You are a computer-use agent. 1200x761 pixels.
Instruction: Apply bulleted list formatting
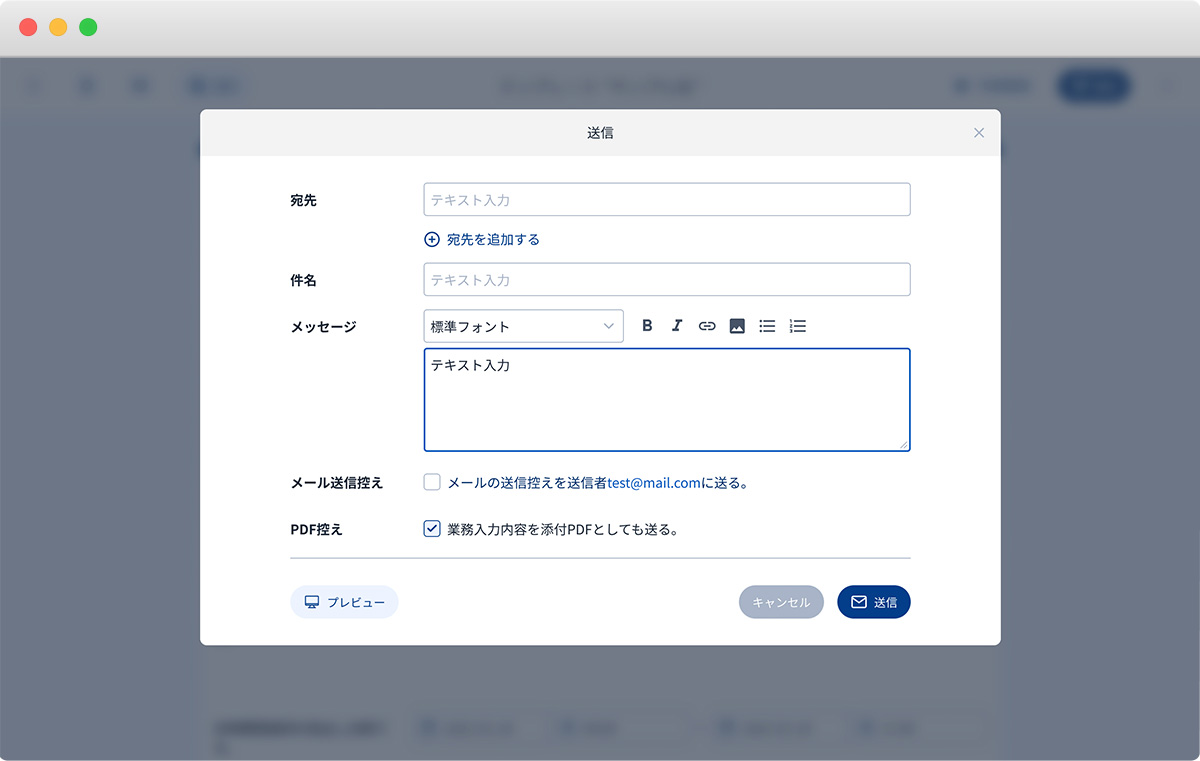click(767, 326)
